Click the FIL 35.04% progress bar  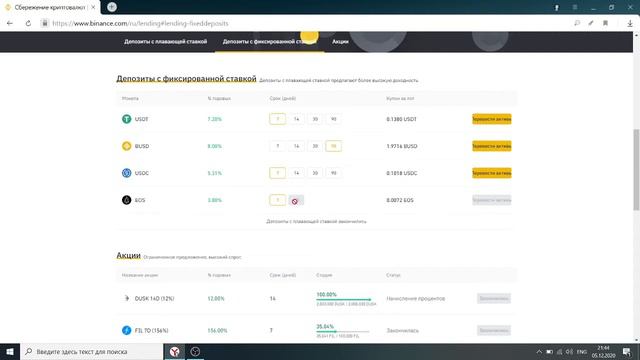[343, 331]
